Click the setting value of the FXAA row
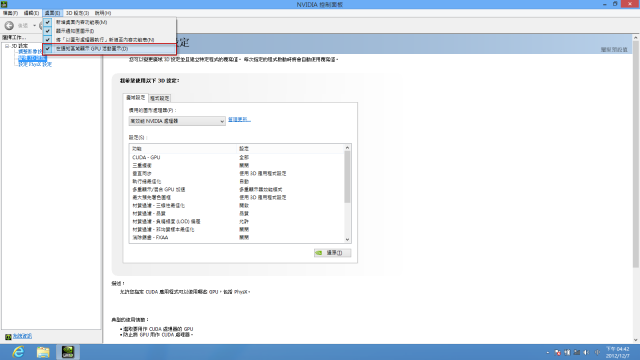Viewport: 640px width, 360px height. pyautogui.click(x=244, y=237)
